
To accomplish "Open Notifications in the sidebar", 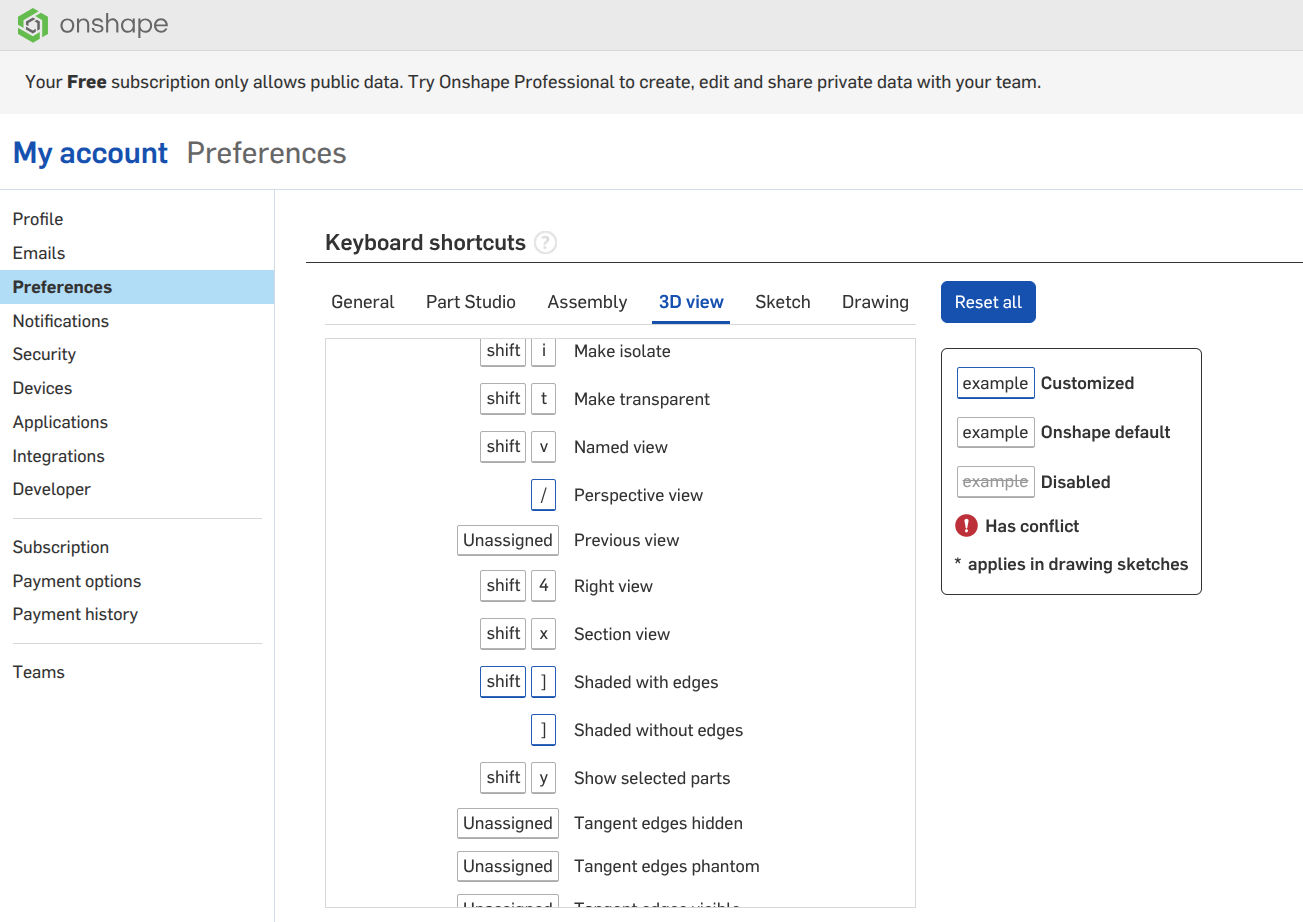I will [x=61, y=321].
